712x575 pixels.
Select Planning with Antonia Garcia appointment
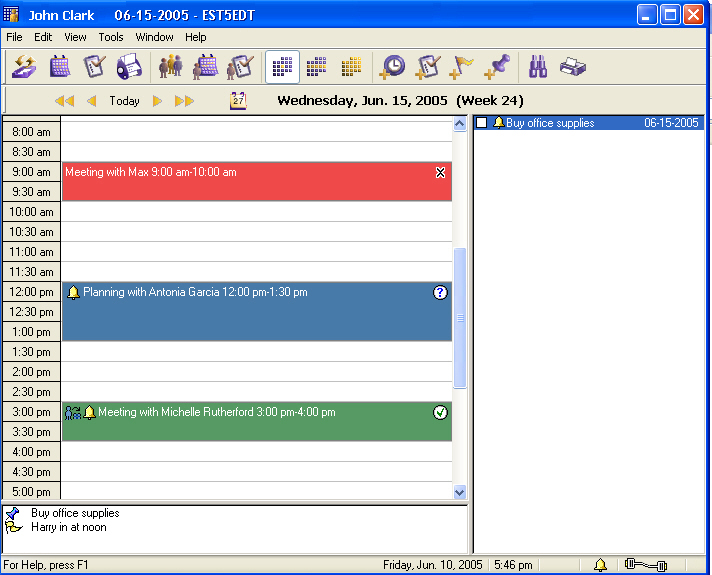(x=257, y=312)
